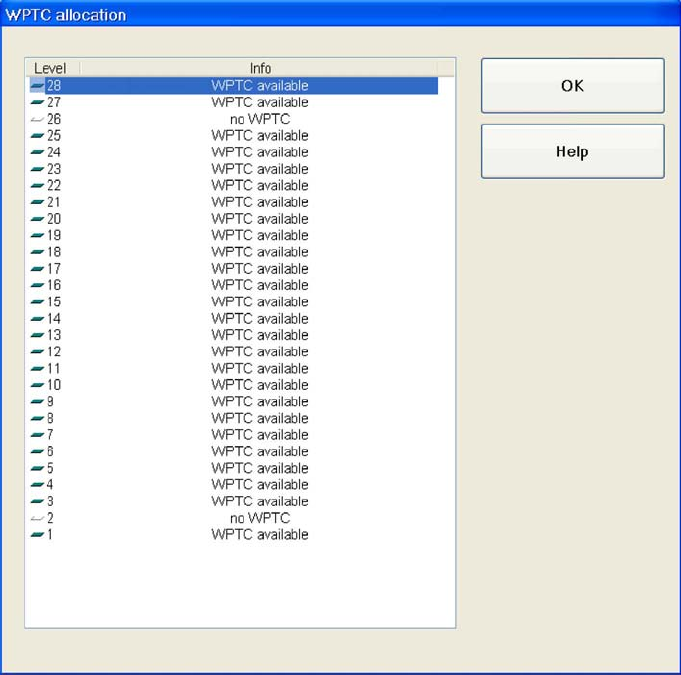The height and width of the screenshot is (675, 681).
Task: Select the level icon for row 12
Action: pos(37,351)
